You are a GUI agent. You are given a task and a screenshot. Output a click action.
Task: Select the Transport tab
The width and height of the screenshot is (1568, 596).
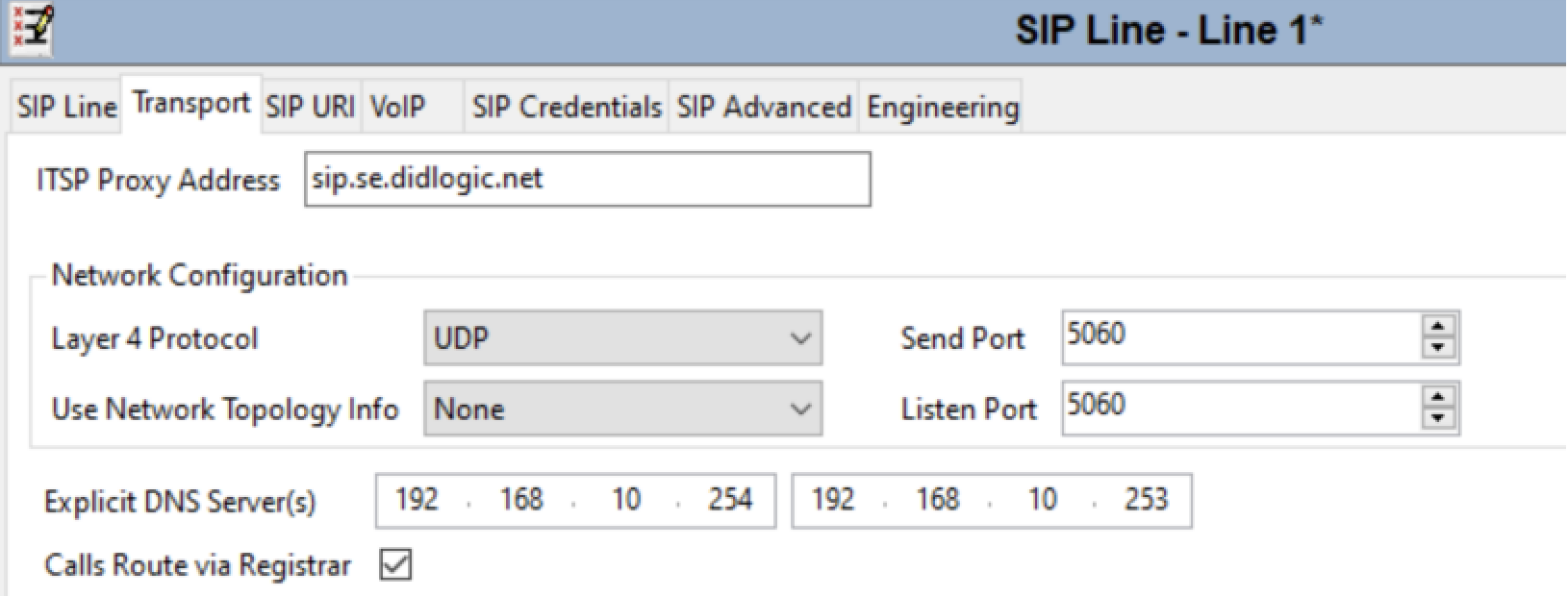pos(191,103)
